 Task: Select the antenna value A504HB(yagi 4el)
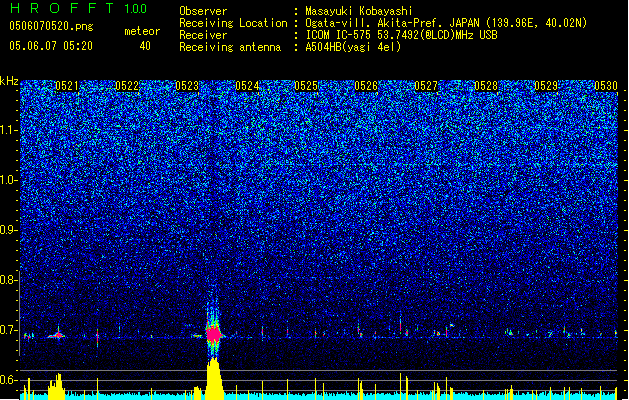(353, 47)
